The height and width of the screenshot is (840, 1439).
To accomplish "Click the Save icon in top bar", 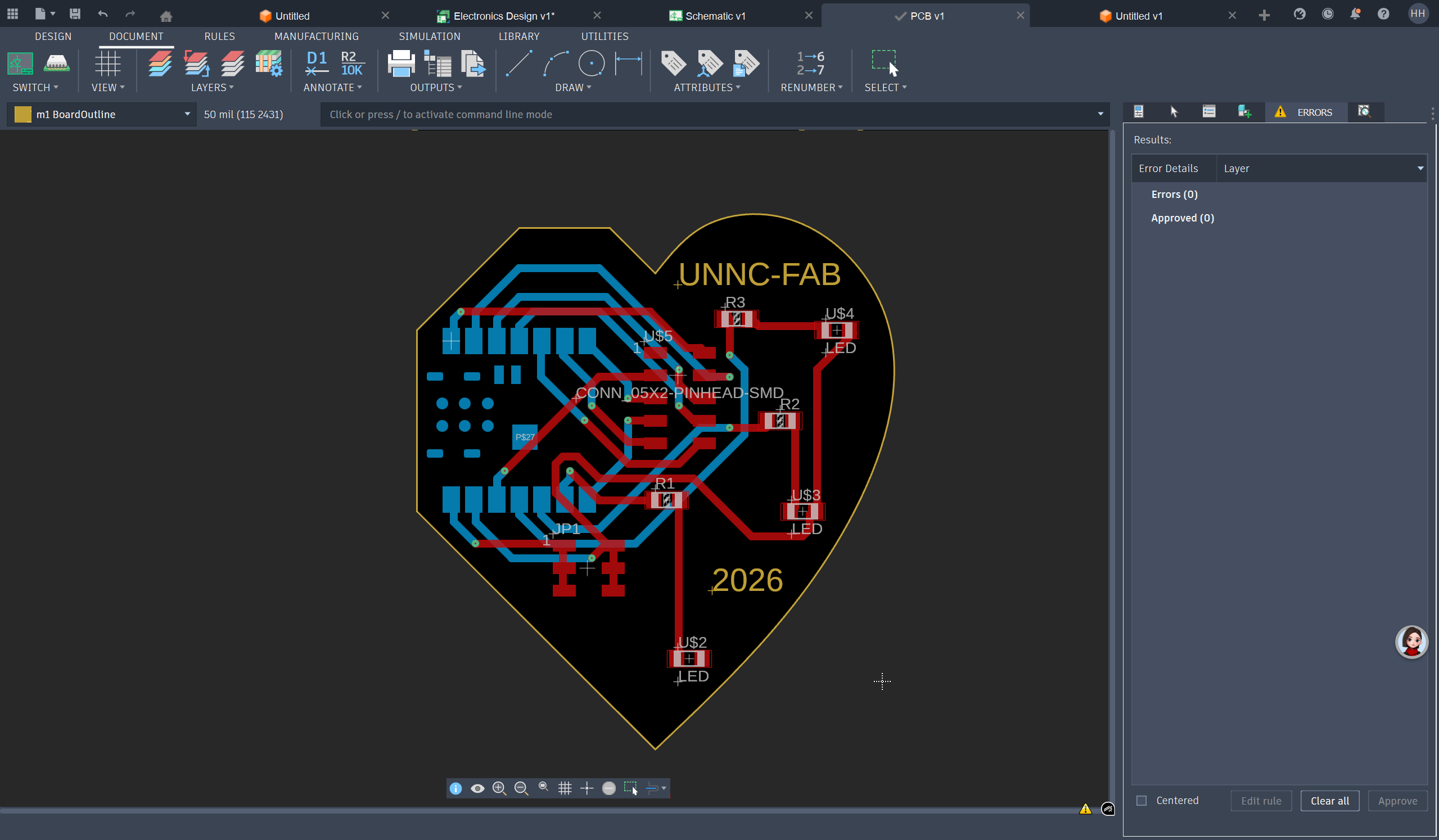I will click(x=75, y=13).
